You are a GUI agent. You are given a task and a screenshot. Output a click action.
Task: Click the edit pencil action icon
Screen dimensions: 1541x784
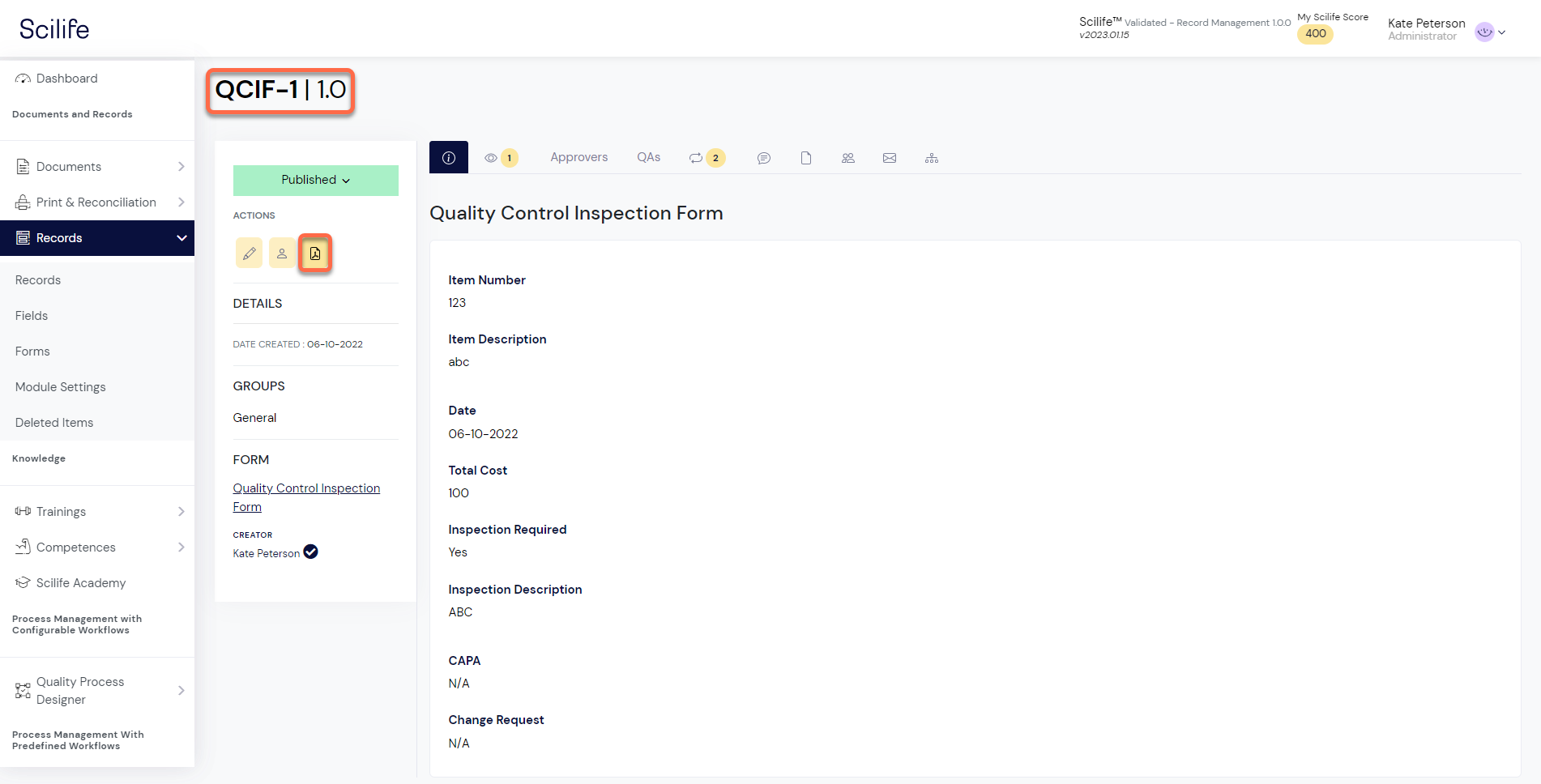(x=250, y=254)
